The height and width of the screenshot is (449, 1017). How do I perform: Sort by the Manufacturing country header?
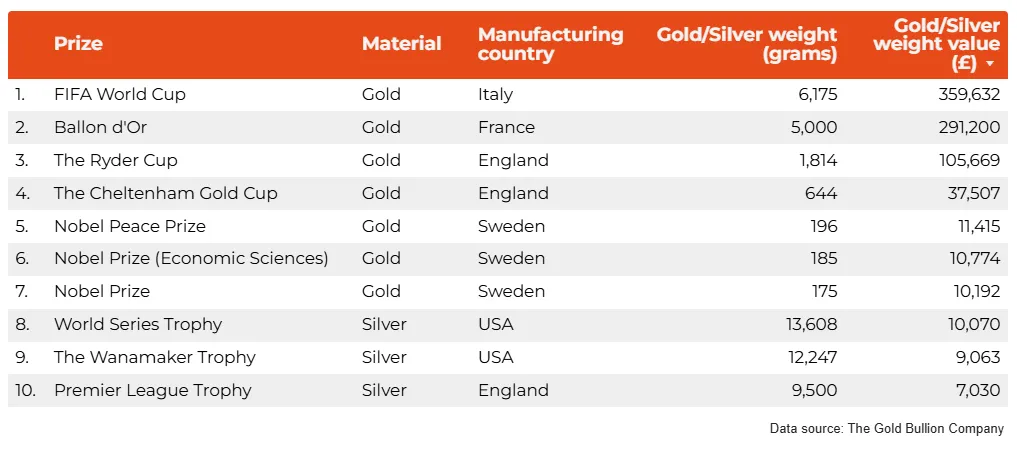tap(549, 44)
